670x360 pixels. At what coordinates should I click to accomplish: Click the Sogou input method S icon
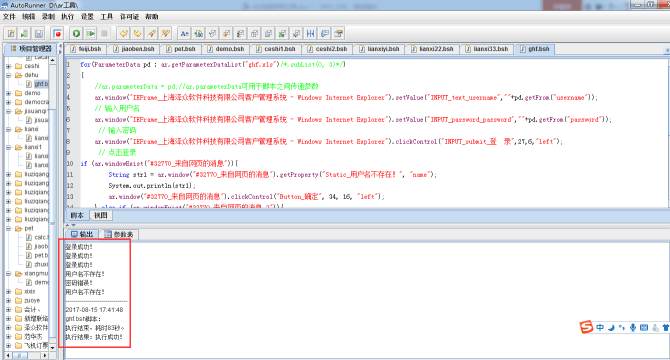click(x=586, y=327)
